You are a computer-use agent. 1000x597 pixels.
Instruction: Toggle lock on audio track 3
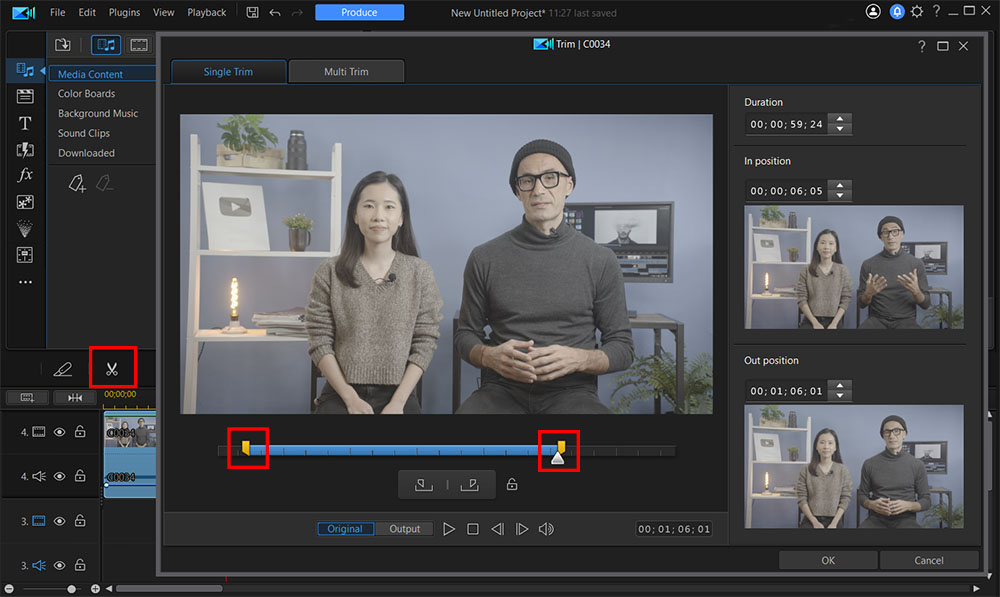click(x=80, y=566)
